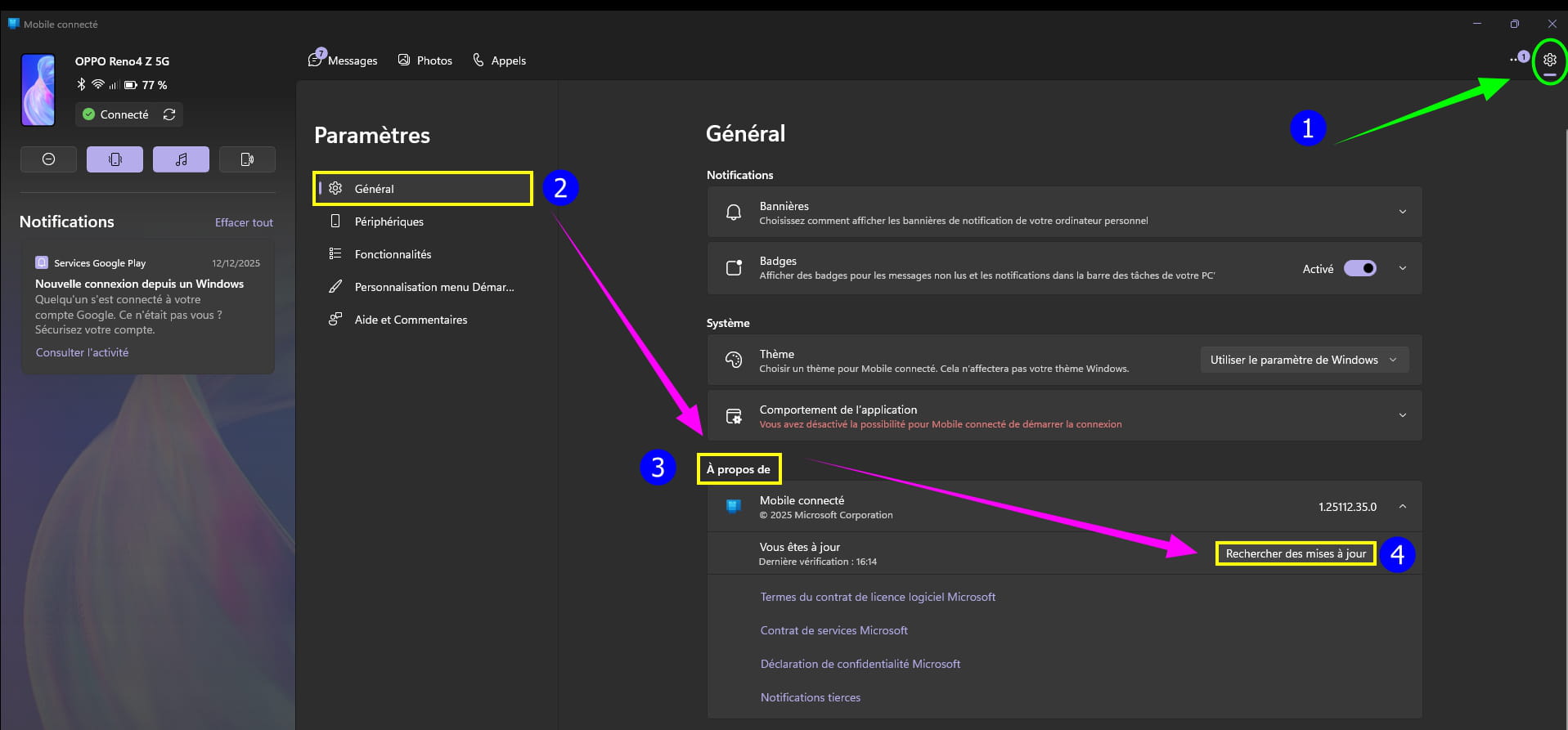Expand the Bannières notification section
Image resolution: width=1568 pixels, height=730 pixels.
pyautogui.click(x=1402, y=212)
